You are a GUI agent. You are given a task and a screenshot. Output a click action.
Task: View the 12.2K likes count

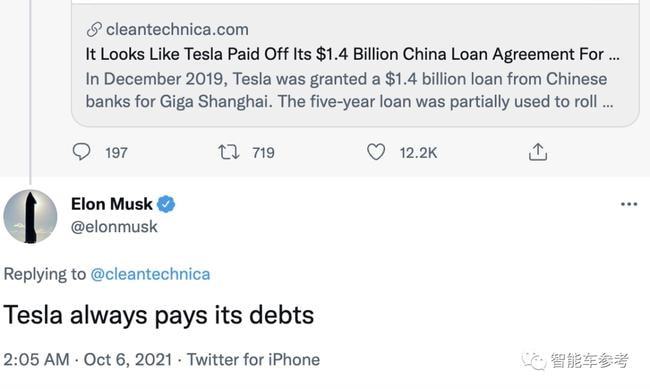coord(418,153)
